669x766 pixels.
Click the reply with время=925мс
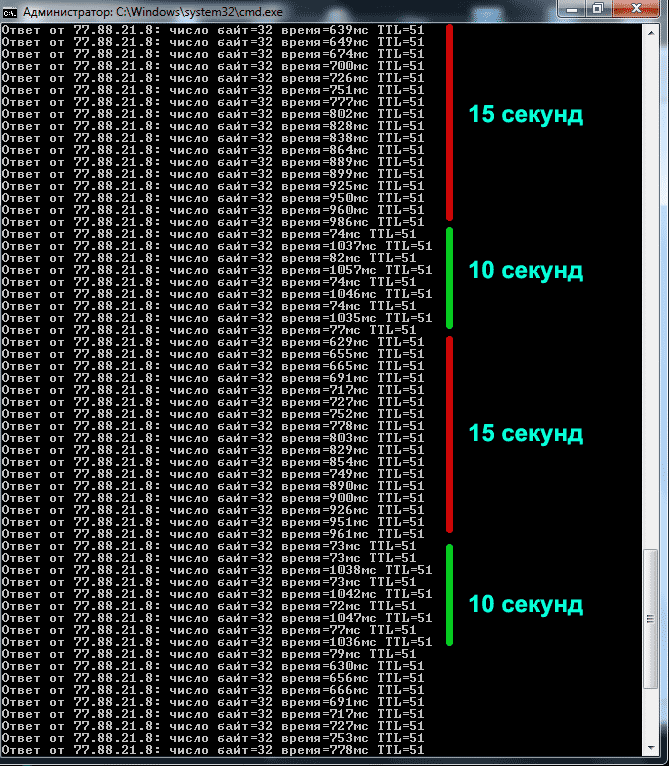(213, 186)
